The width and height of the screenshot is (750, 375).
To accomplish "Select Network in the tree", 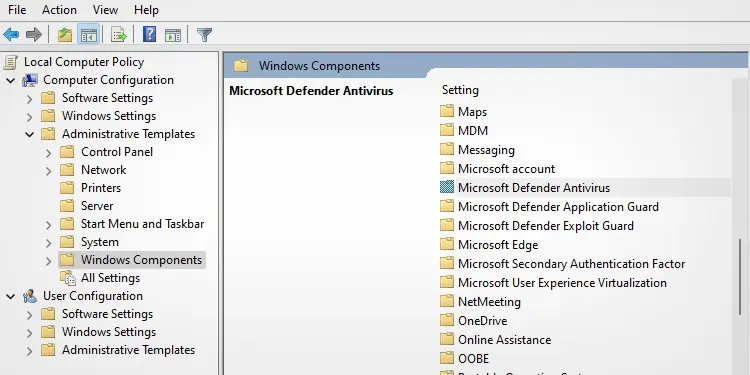I will coord(104,170).
